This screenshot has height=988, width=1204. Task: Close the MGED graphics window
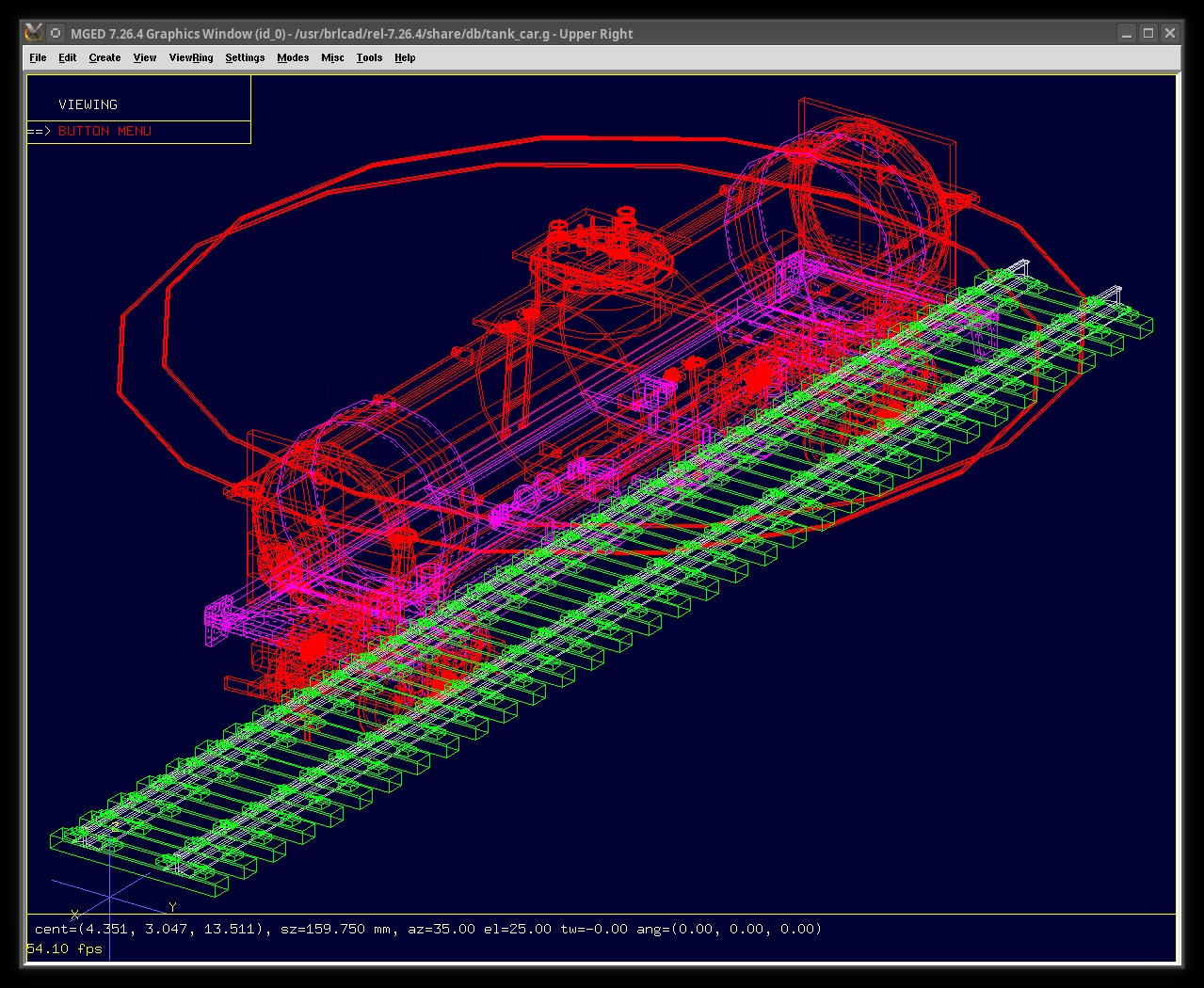tap(1170, 33)
